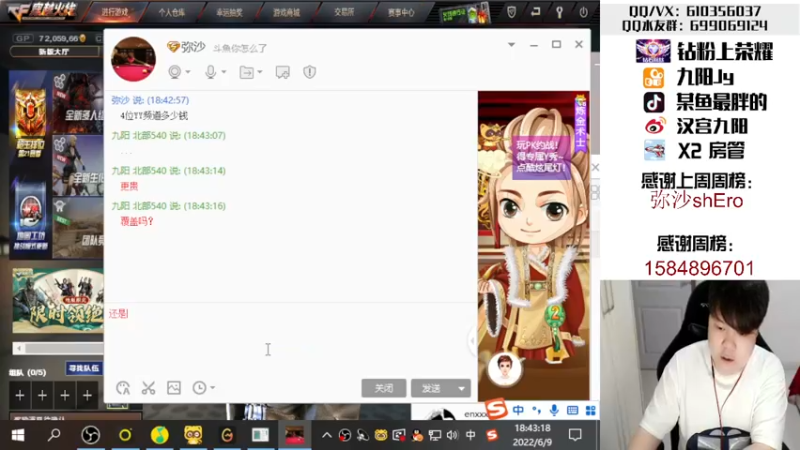Insert a picture with the image icon

pyautogui.click(x=174, y=388)
